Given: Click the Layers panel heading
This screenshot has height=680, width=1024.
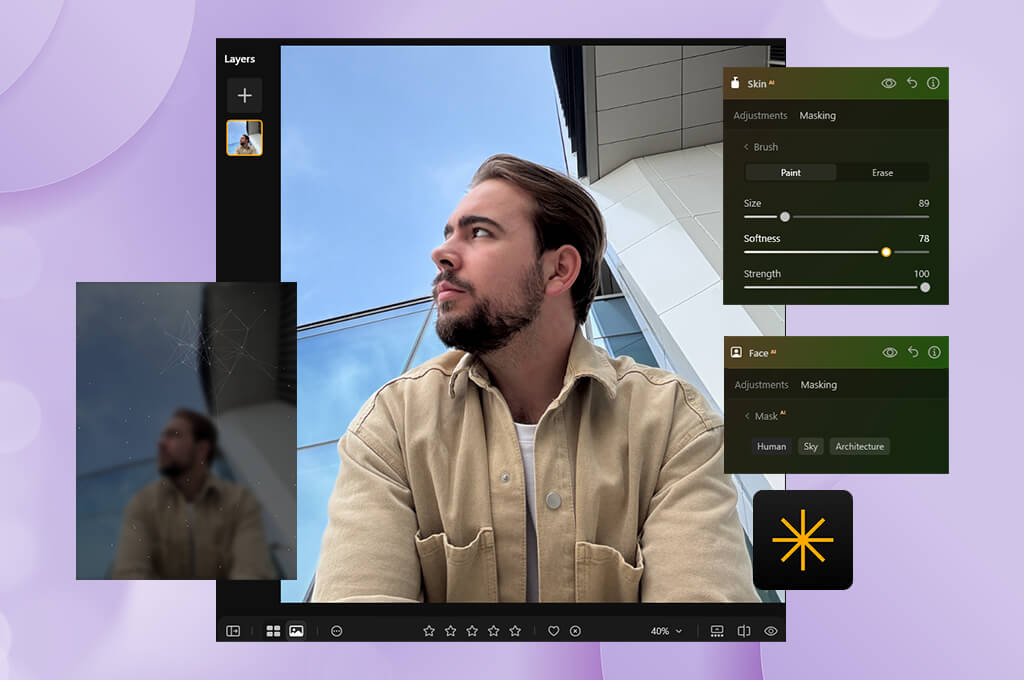Looking at the screenshot, I should pyautogui.click(x=239, y=59).
